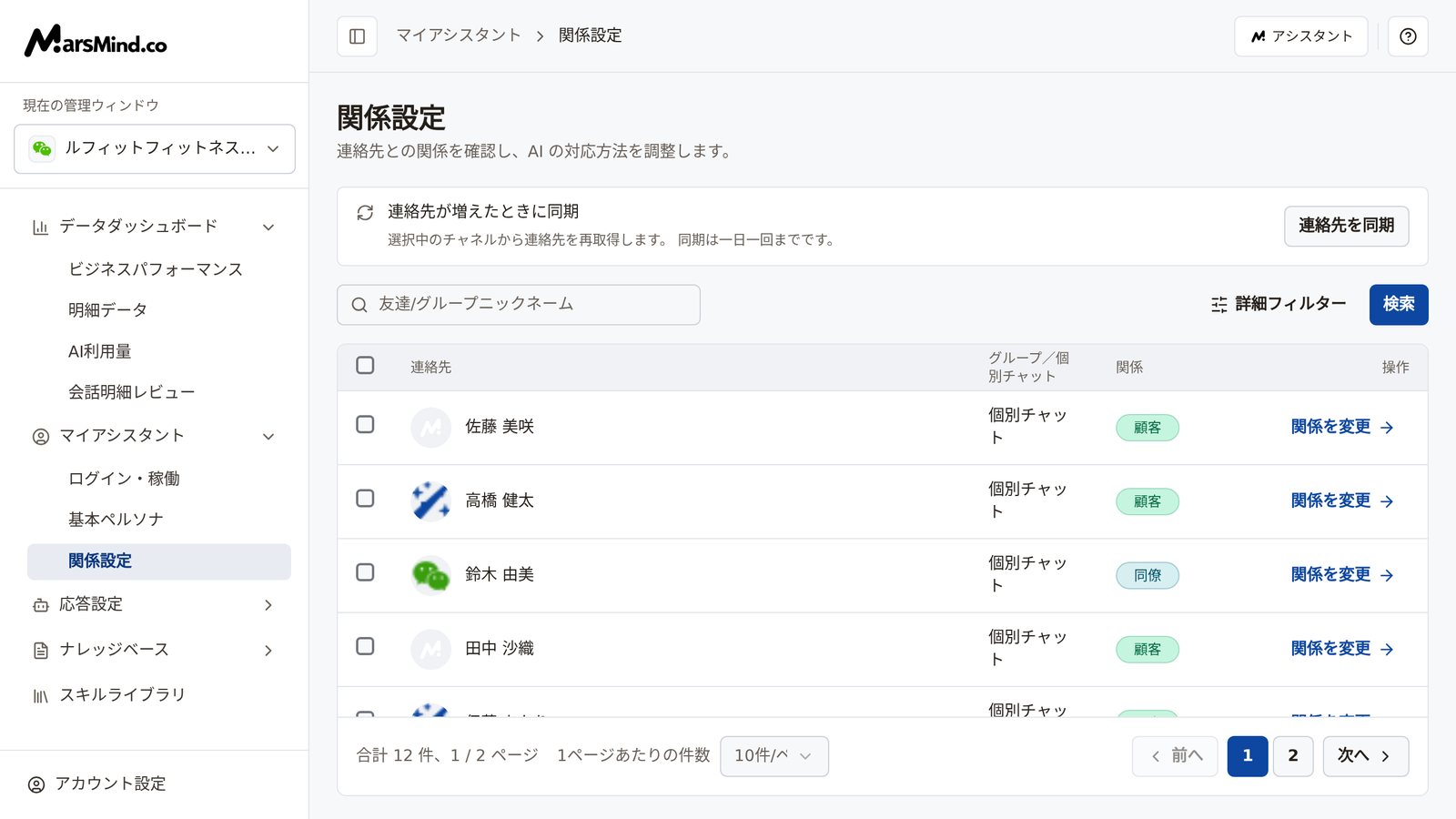The image size is (1456, 819).
Task: Click the 顧客 tag for 田中 沙織
Action: [1148, 650]
